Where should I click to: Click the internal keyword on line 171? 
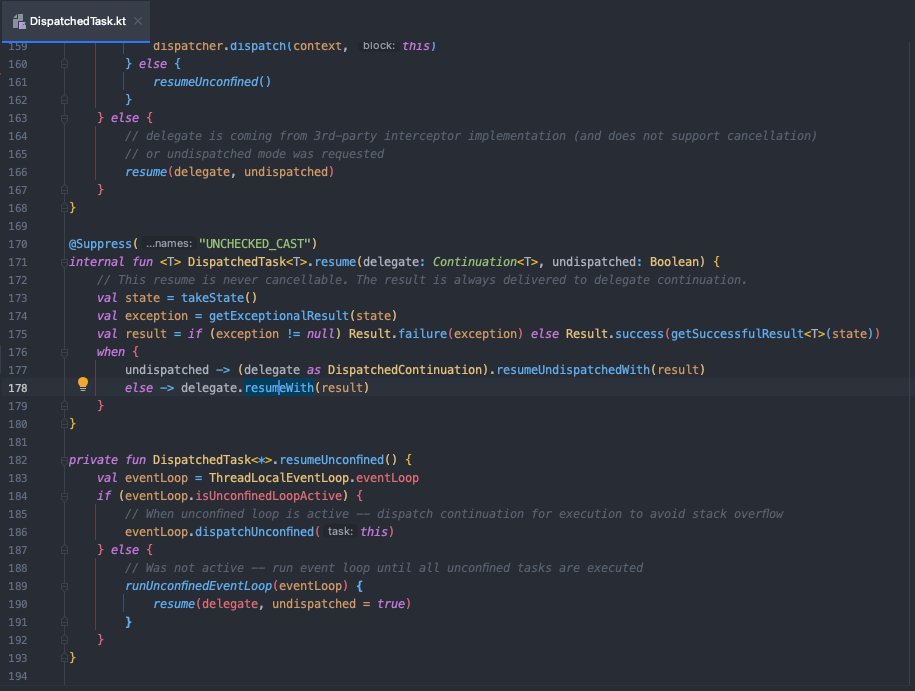97,262
